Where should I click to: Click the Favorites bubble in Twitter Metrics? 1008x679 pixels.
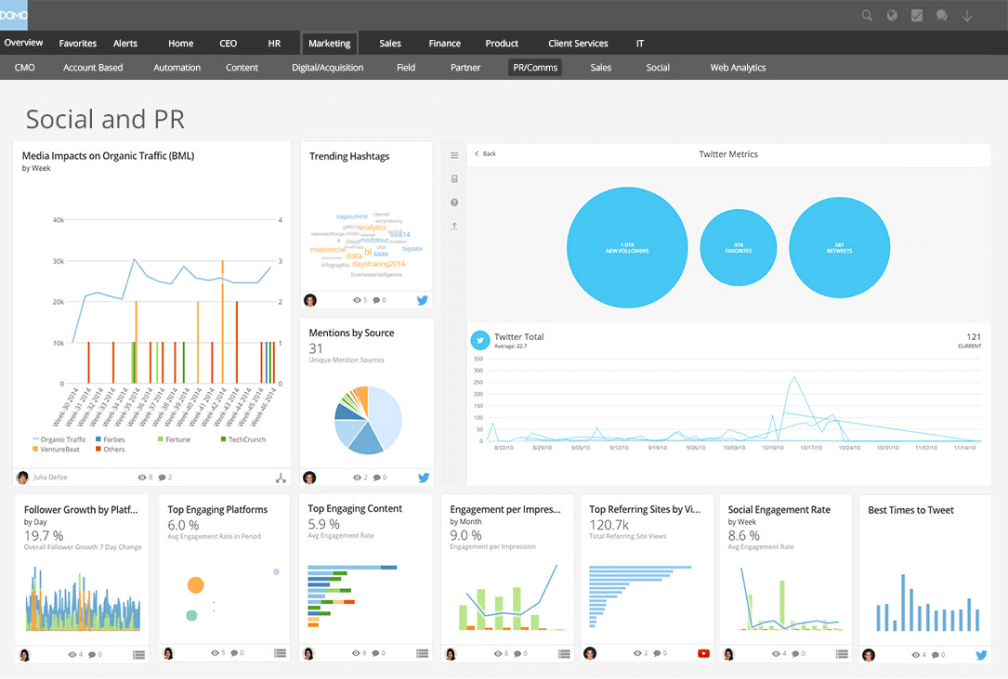(738, 248)
